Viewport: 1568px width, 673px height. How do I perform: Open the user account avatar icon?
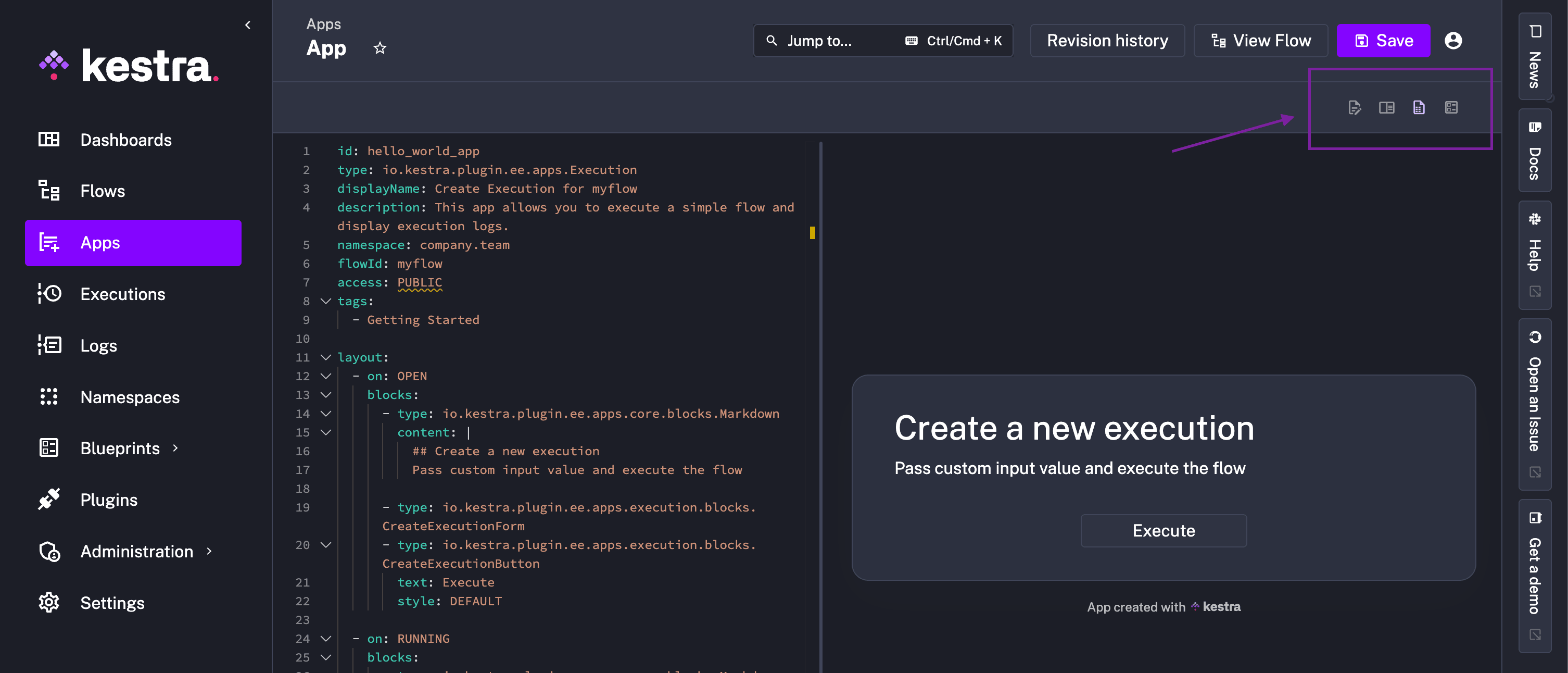[x=1453, y=40]
